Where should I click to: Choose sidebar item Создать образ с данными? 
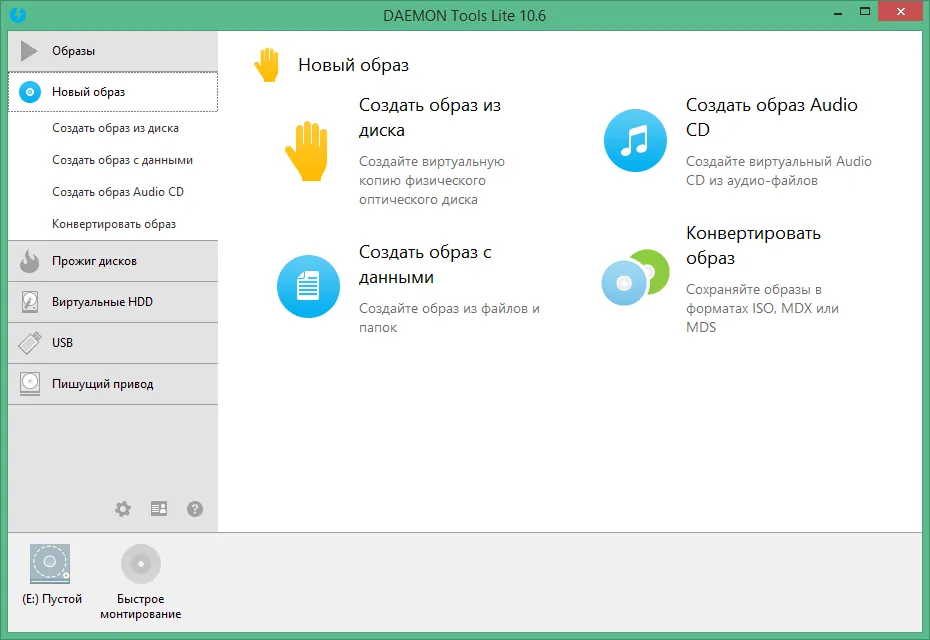(122, 160)
